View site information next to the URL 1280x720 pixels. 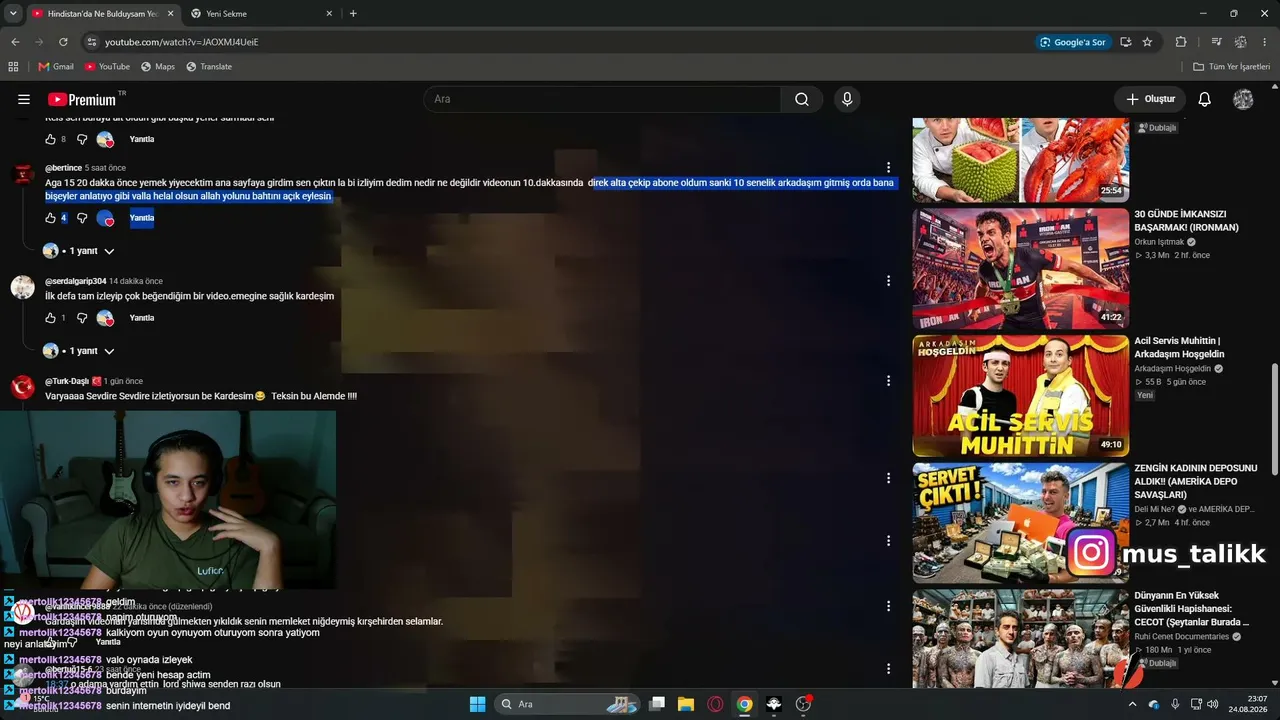click(x=91, y=42)
